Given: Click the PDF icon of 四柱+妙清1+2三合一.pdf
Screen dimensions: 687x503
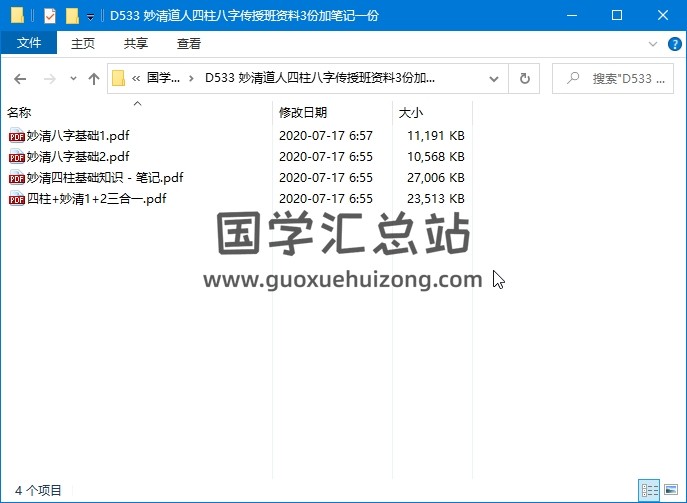Looking at the screenshot, I should [x=17, y=199].
